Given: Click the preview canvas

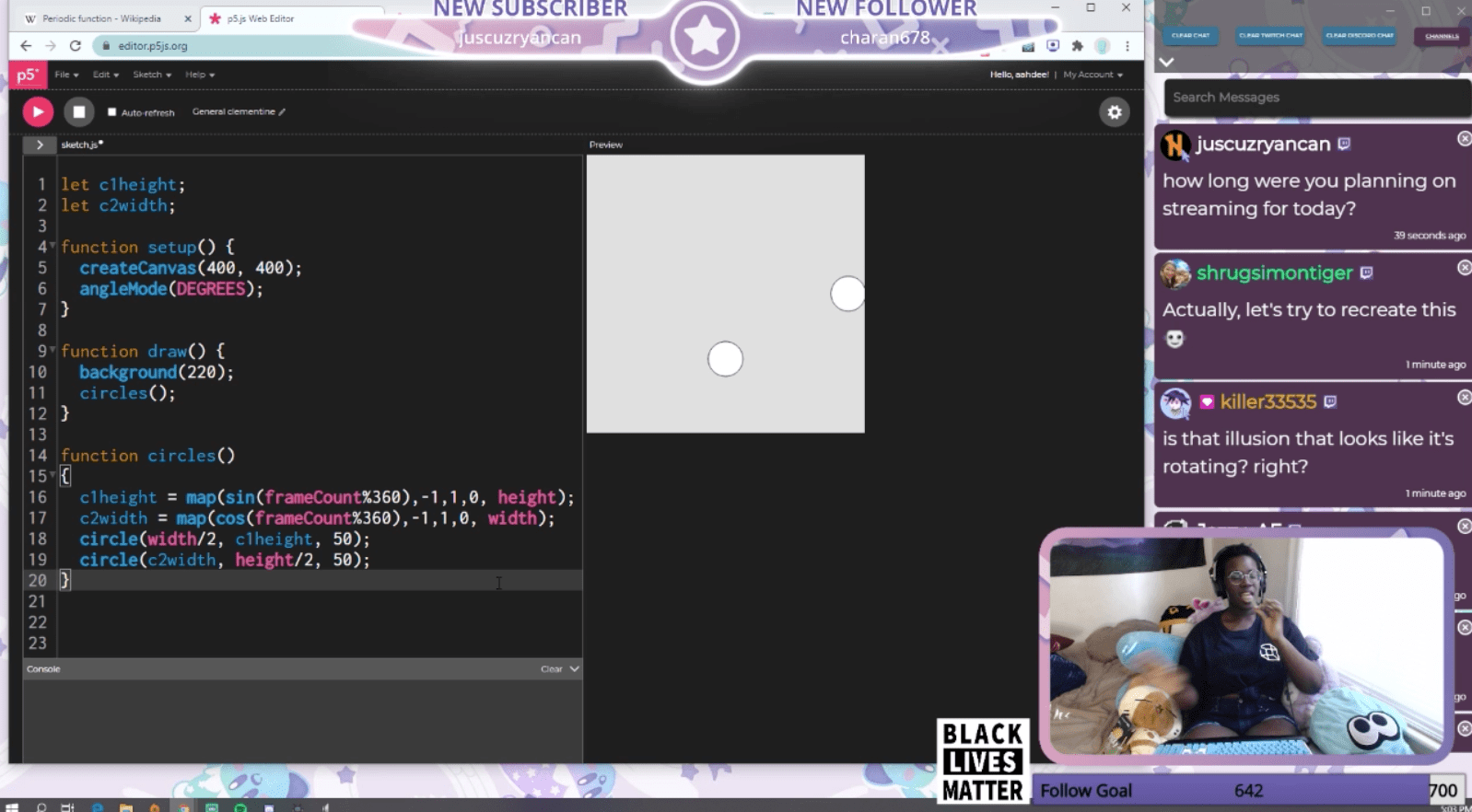Looking at the screenshot, I should coord(726,294).
